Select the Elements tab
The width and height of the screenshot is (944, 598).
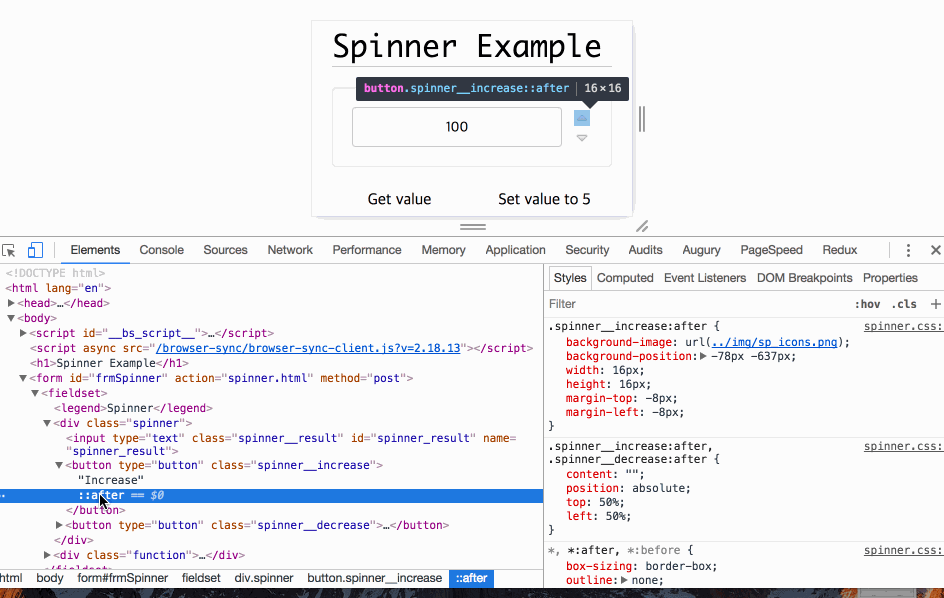[95, 250]
